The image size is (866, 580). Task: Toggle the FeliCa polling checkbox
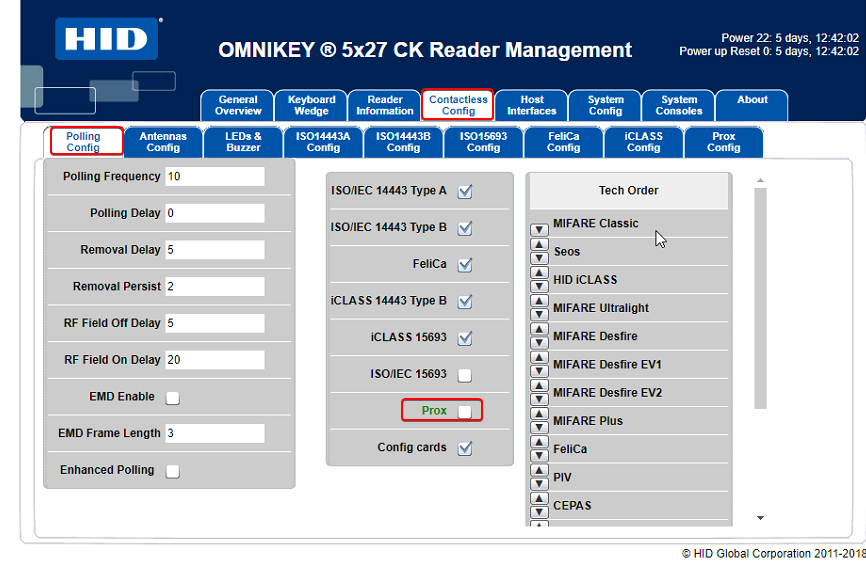465,265
